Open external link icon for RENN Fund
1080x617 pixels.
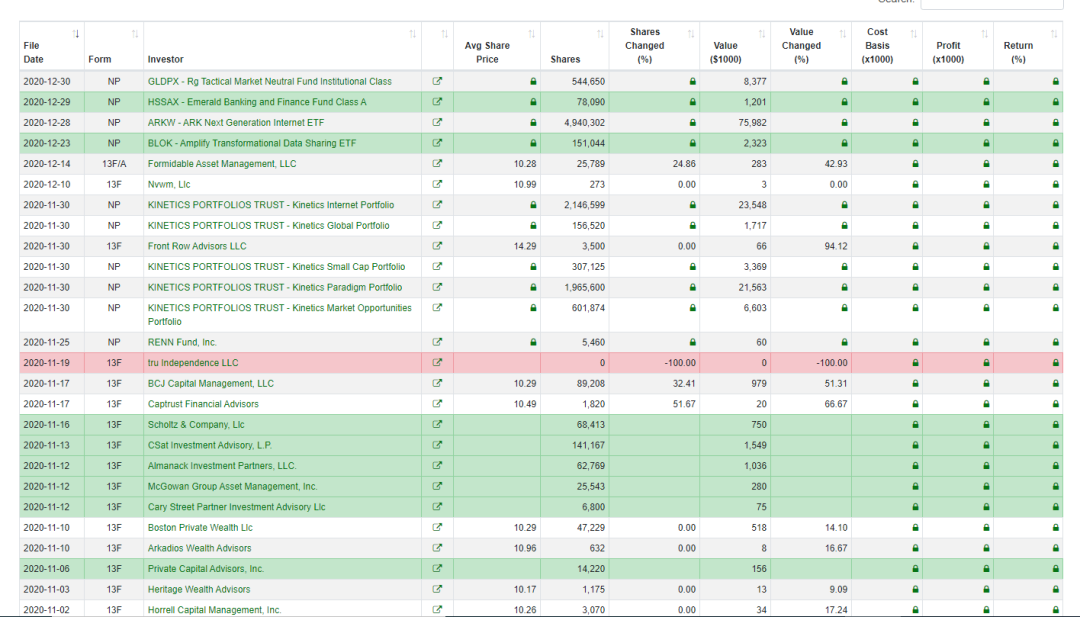[x=437, y=342]
